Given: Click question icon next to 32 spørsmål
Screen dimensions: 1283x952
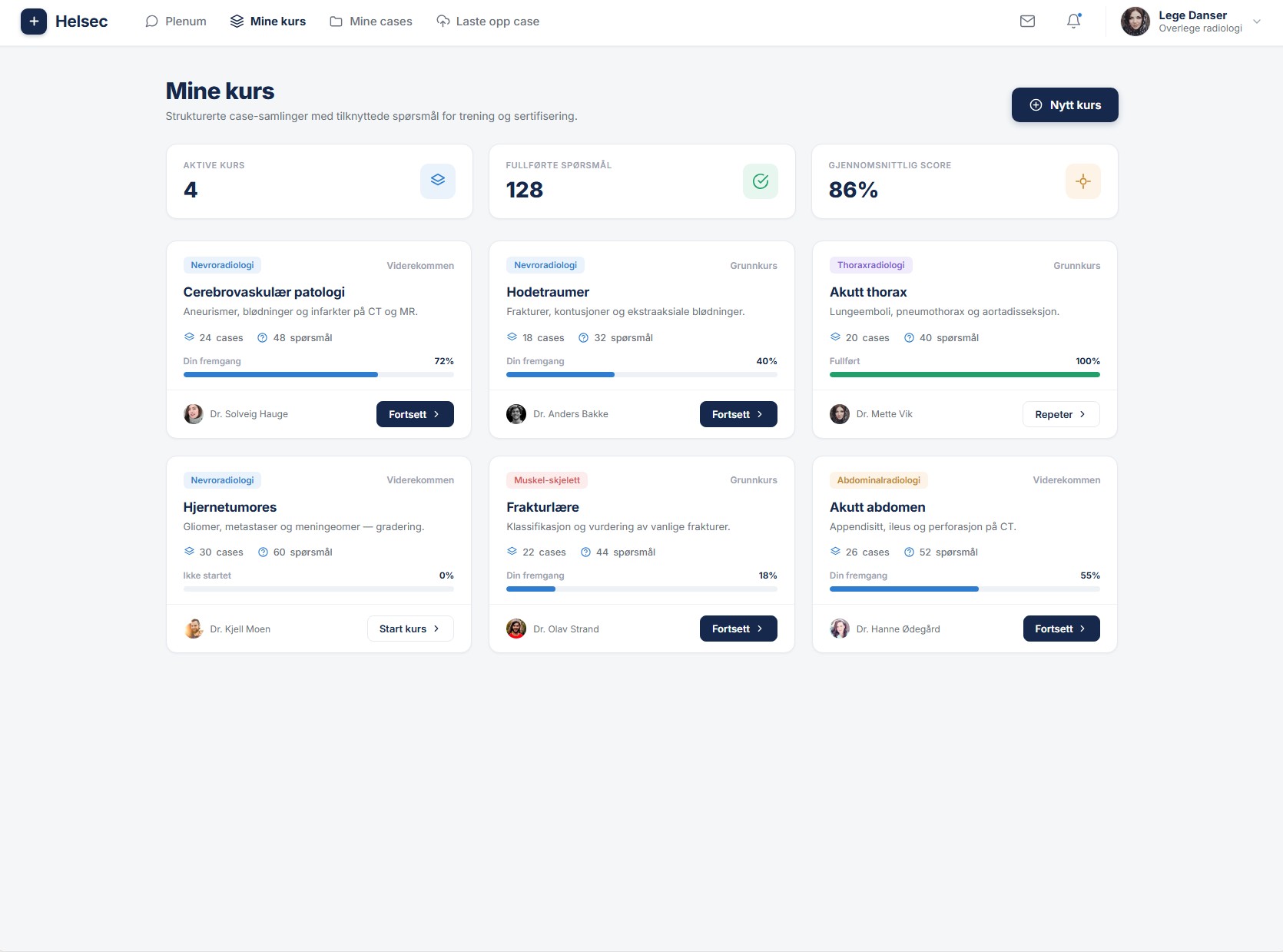Looking at the screenshot, I should (584, 337).
